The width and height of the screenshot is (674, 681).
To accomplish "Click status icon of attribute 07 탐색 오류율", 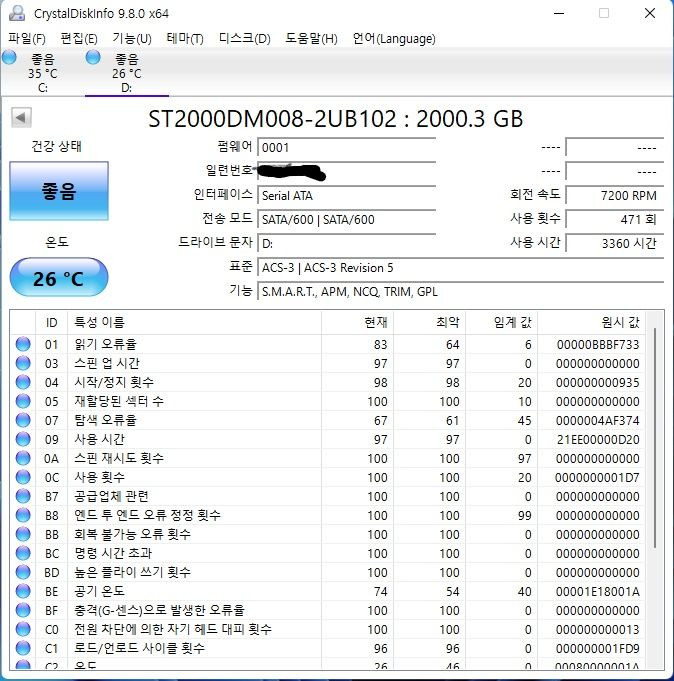I will pyautogui.click(x=23, y=420).
